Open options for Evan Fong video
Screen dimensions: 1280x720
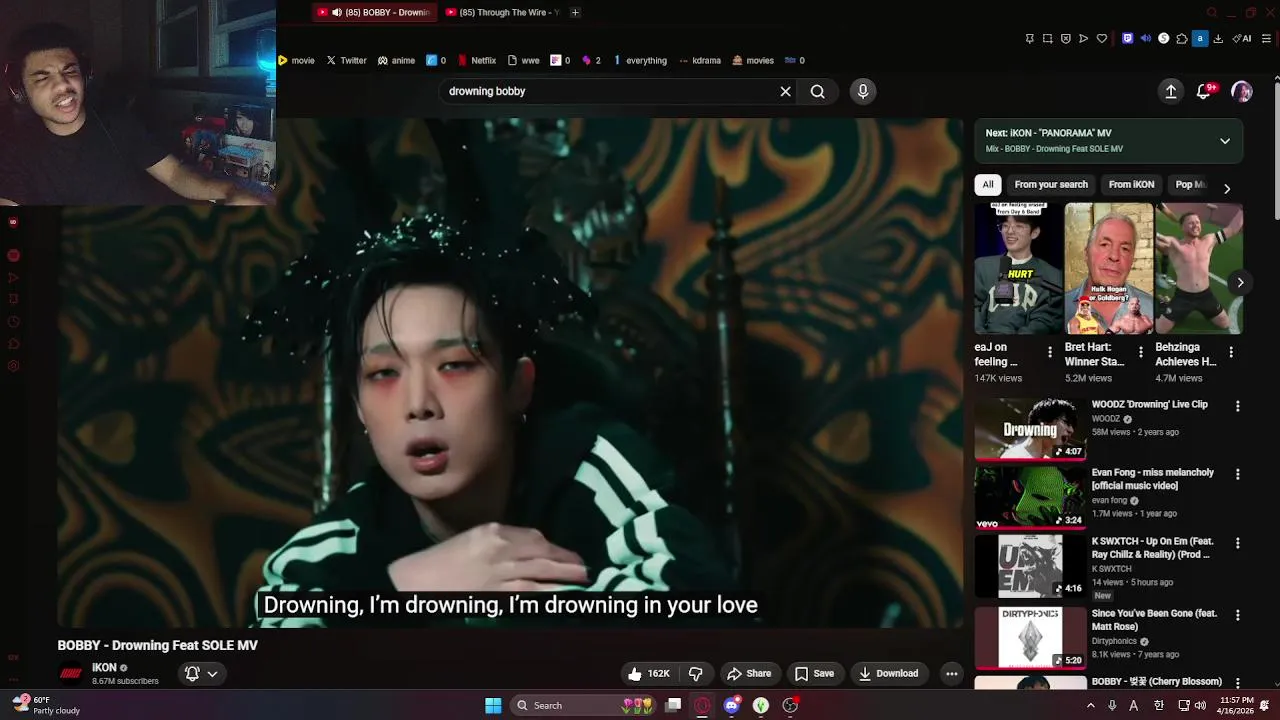click(1238, 475)
